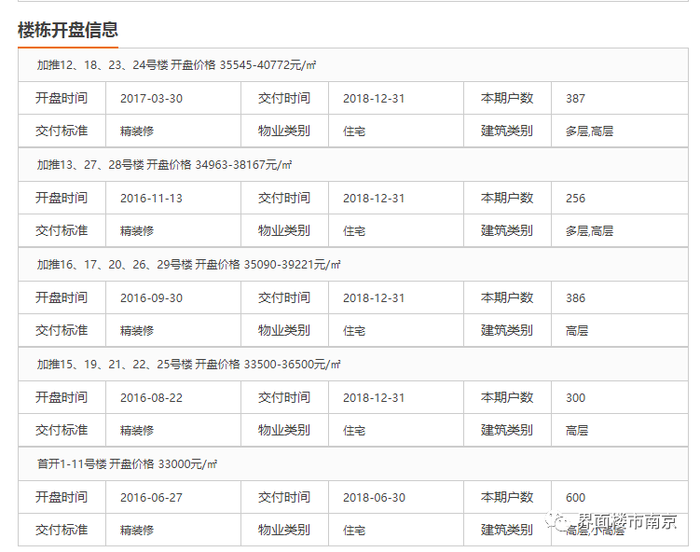700x552 pixels.
Task: Click 本期户数 label beside 256
Action: click(x=507, y=197)
